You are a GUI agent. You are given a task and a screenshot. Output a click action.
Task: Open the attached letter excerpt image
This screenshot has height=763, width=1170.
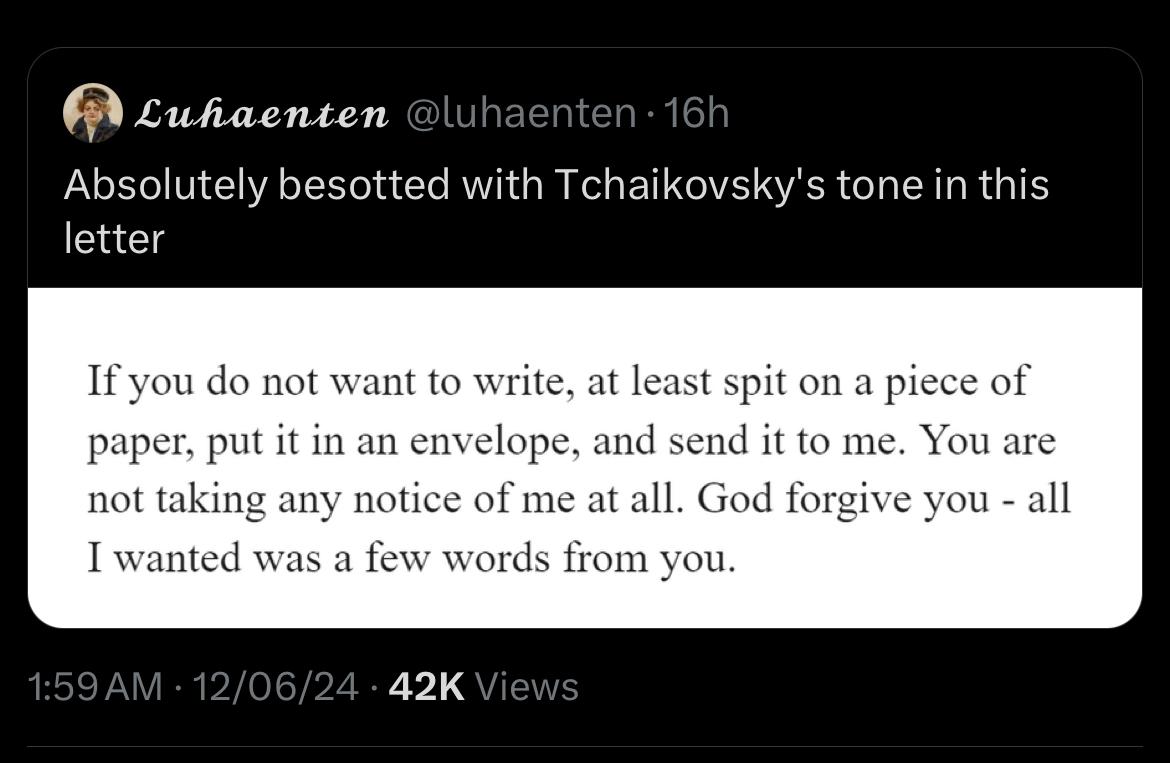click(584, 457)
